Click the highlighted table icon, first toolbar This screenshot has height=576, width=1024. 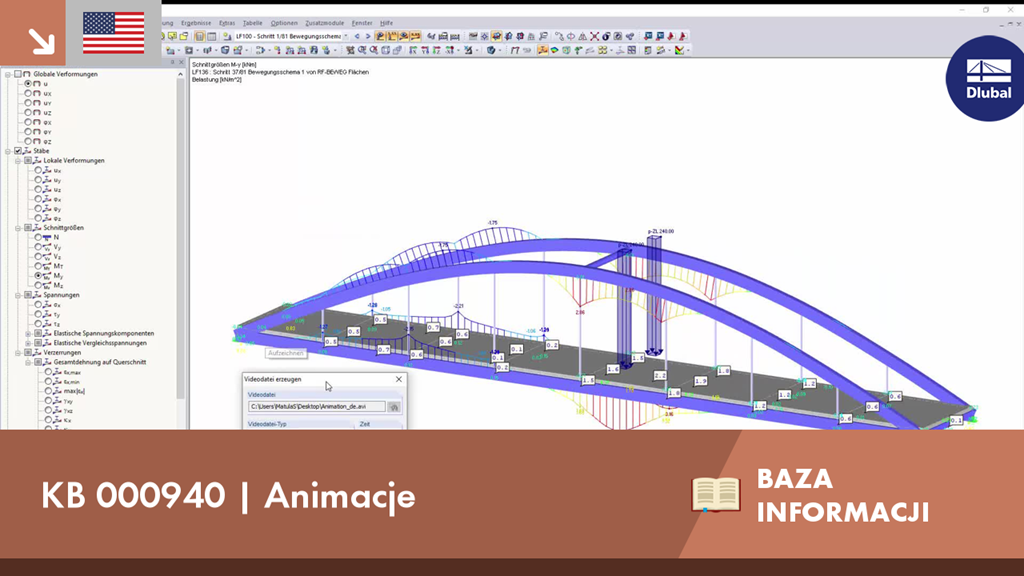click(x=200, y=37)
